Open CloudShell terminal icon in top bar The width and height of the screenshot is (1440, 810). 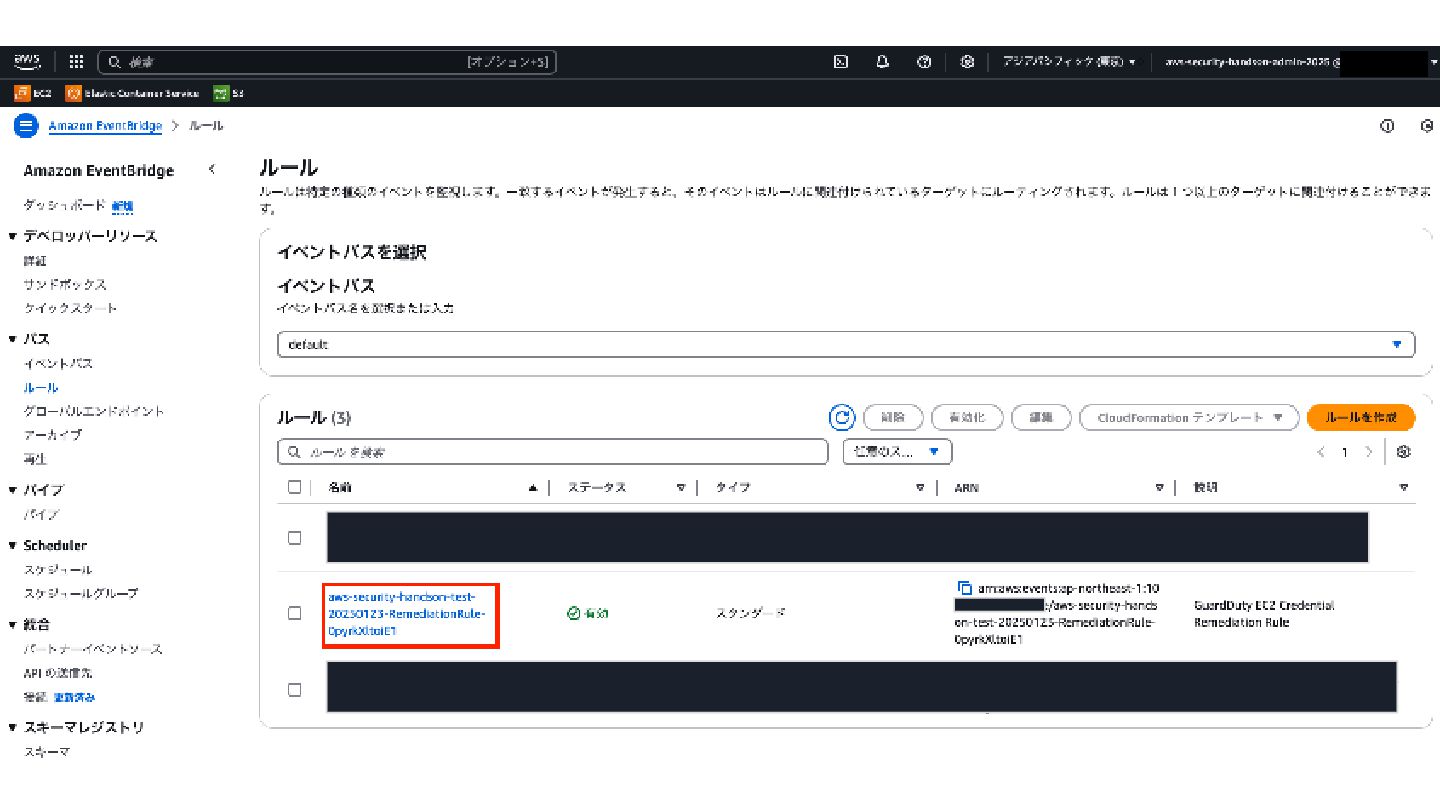coord(841,62)
